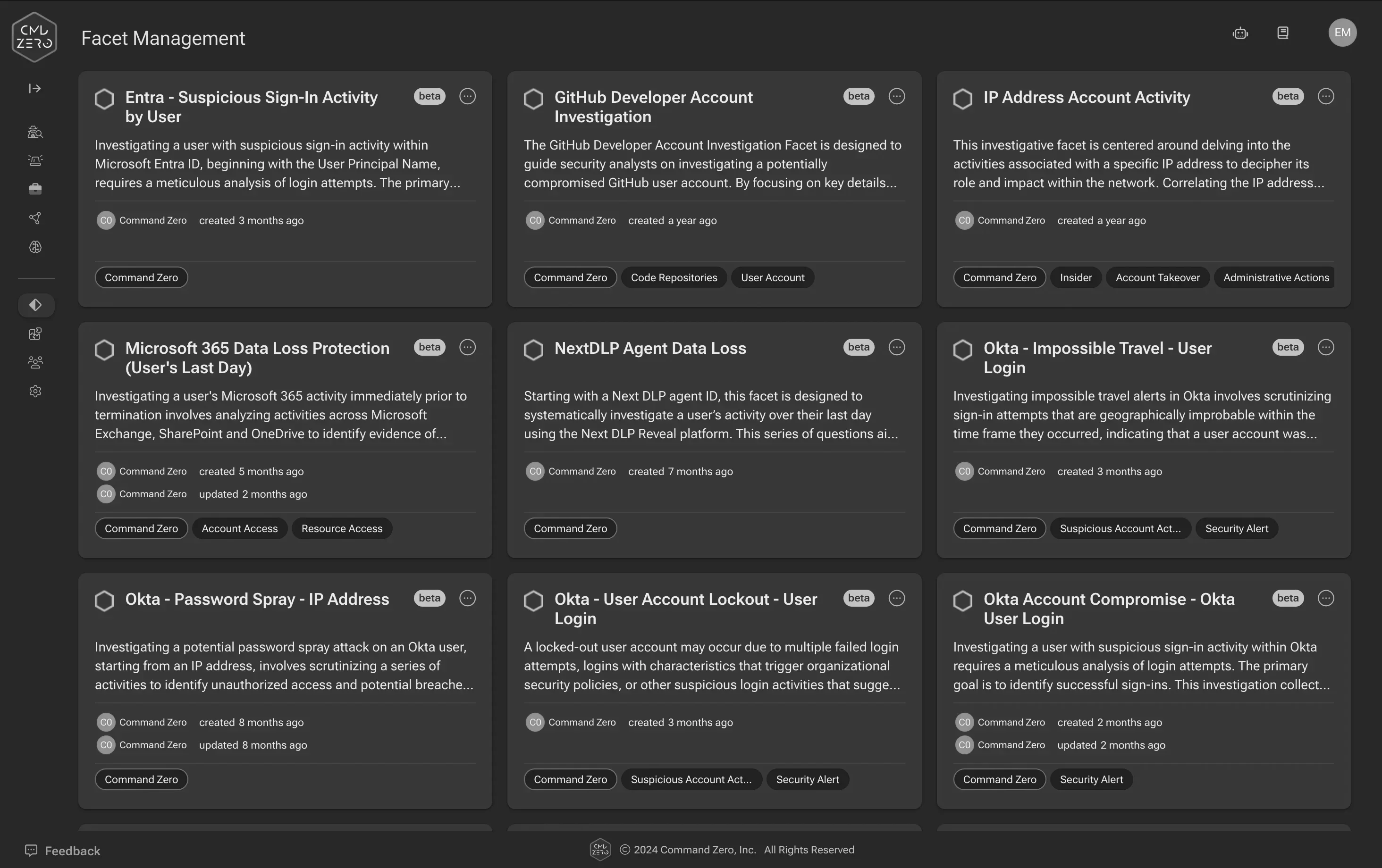Open the briefcase cases icon in sidebar
The width and height of the screenshot is (1382, 868).
pos(35,189)
